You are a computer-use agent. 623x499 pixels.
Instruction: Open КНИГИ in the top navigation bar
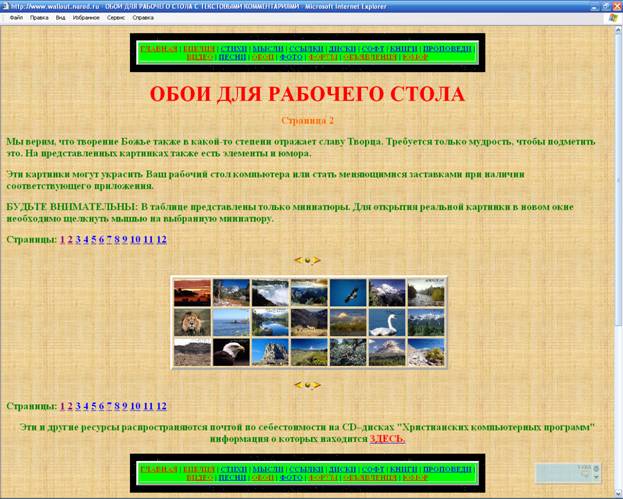[404, 49]
